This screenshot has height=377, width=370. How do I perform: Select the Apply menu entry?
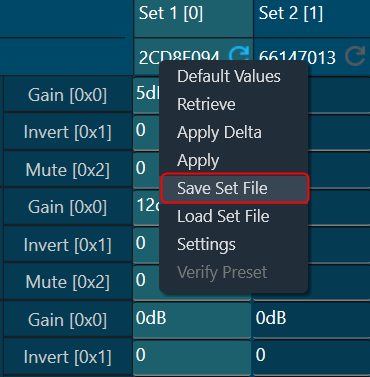point(198,160)
